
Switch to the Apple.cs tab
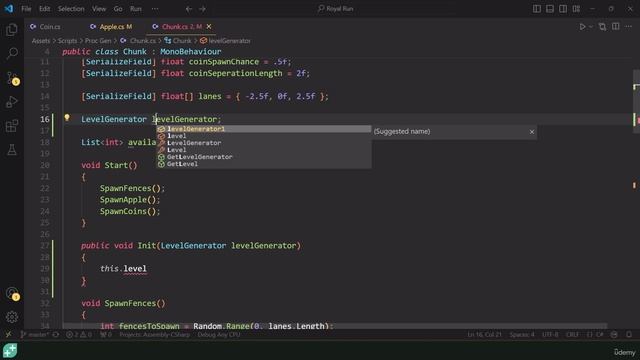(x=111, y=27)
